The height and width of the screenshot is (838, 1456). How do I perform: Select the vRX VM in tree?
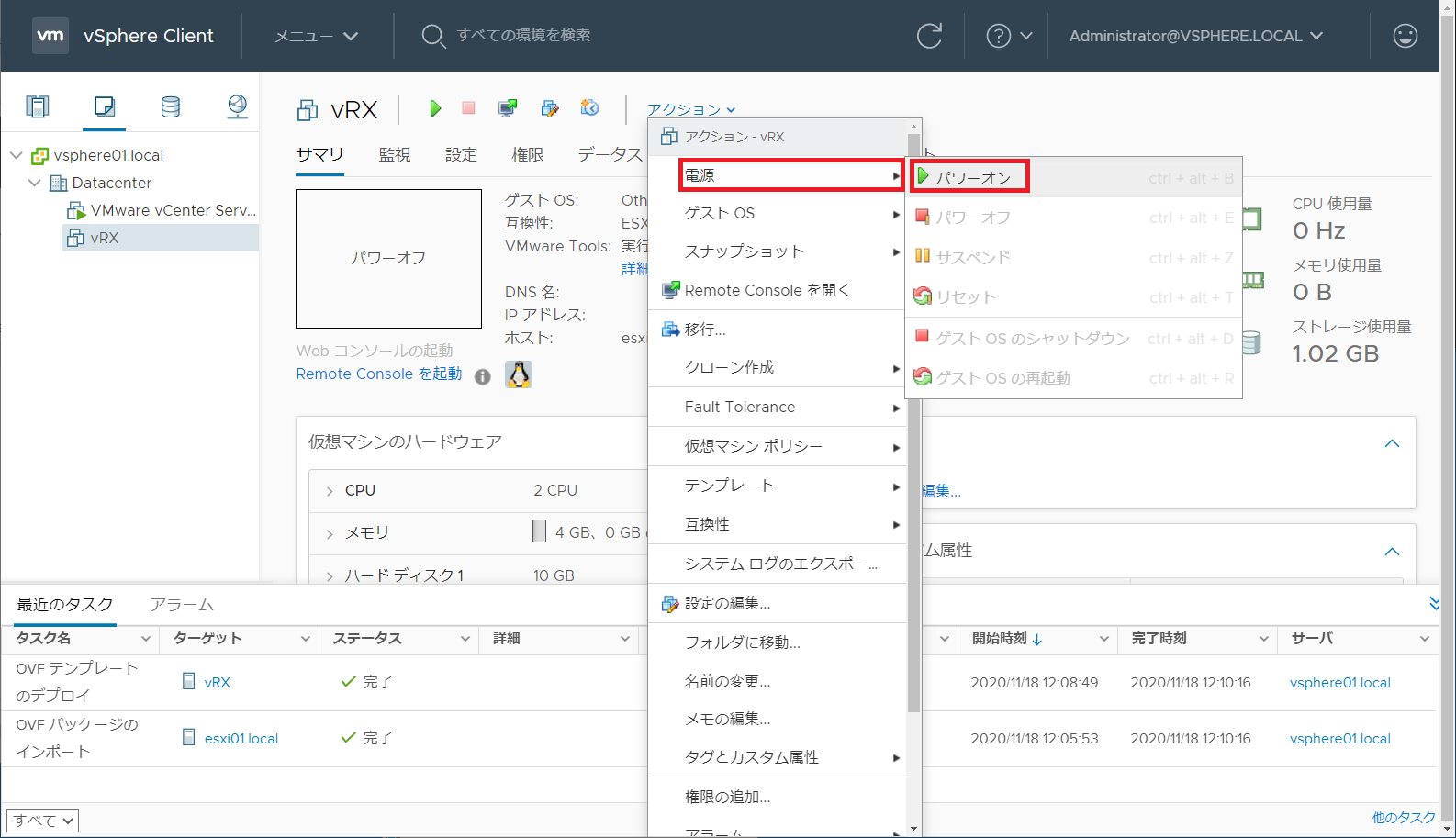click(x=161, y=238)
